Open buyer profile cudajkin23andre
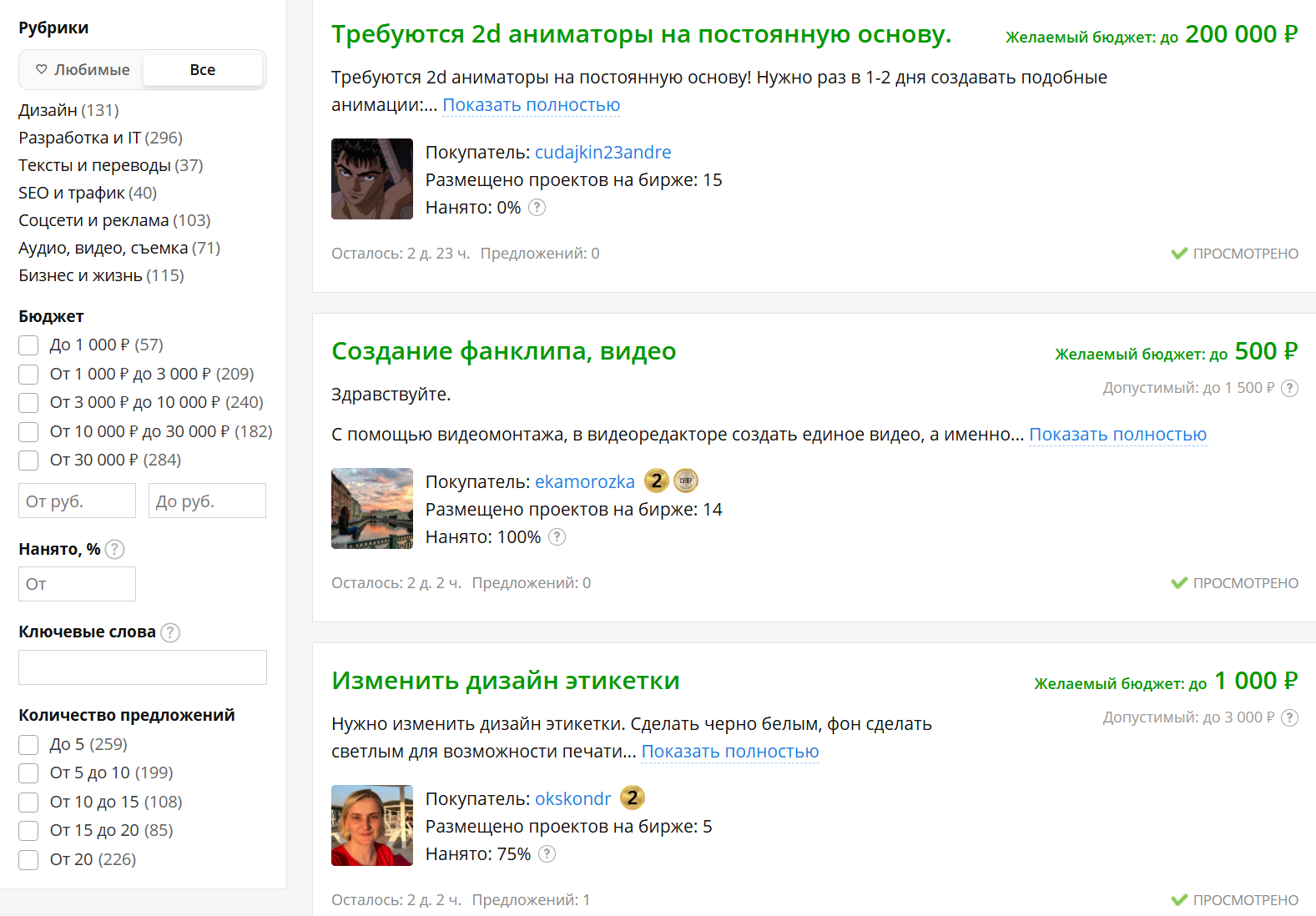This screenshot has width=1316, height=916. pyautogui.click(x=603, y=153)
